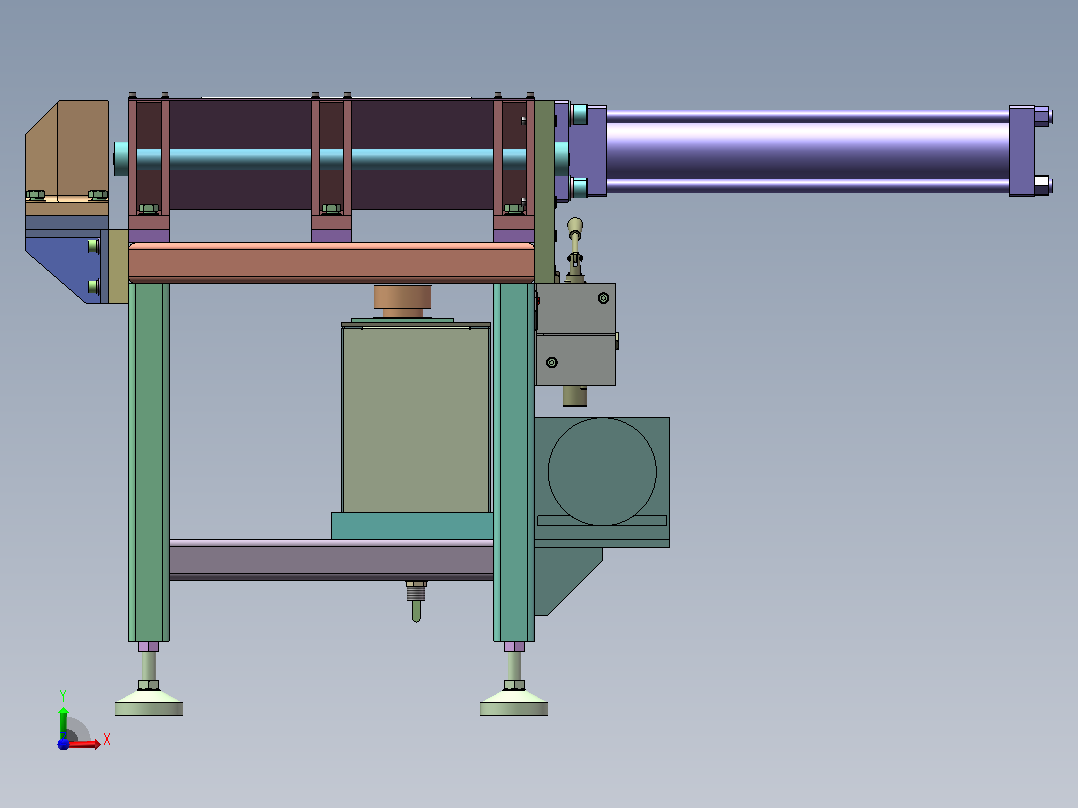Select the left green vertical leg
The image size is (1078, 808).
[149, 462]
